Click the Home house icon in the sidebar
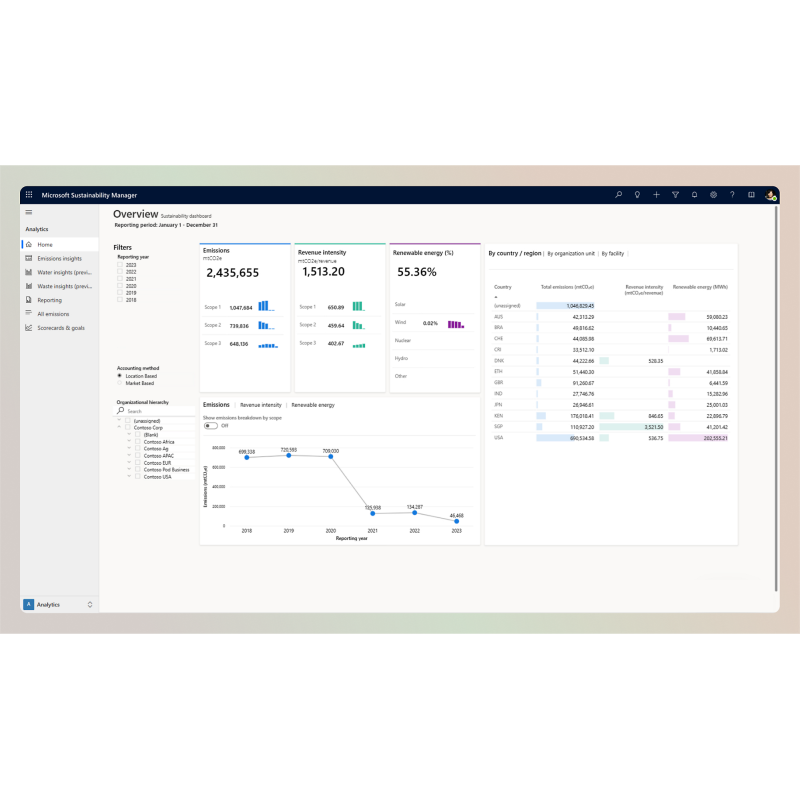The width and height of the screenshot is (800, 800). click(29, 244)
